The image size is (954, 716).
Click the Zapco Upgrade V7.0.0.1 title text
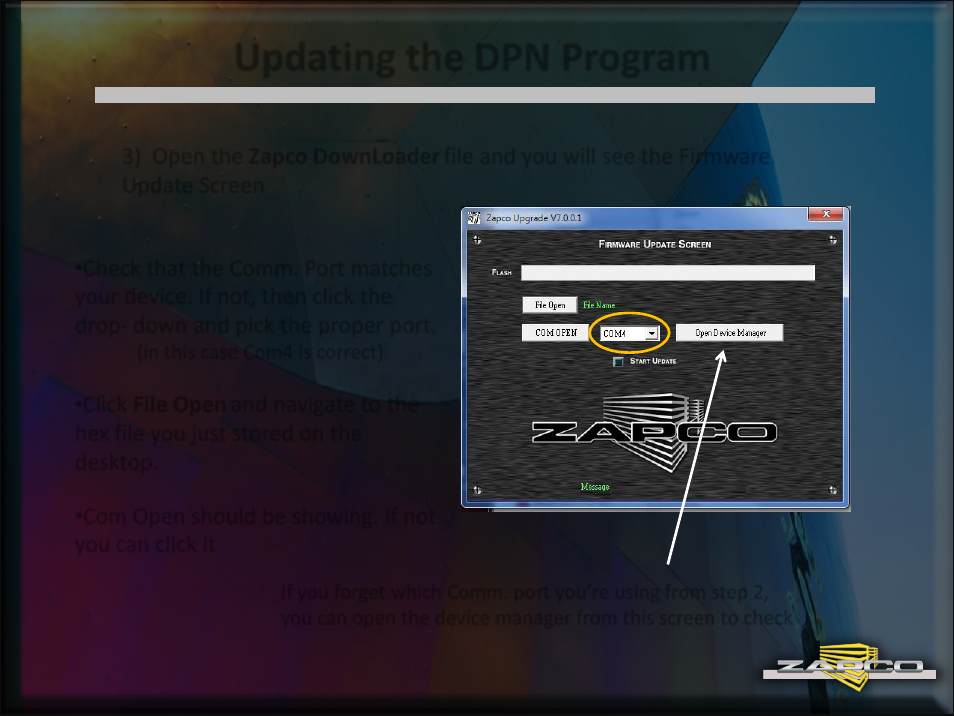click(534, 218)
